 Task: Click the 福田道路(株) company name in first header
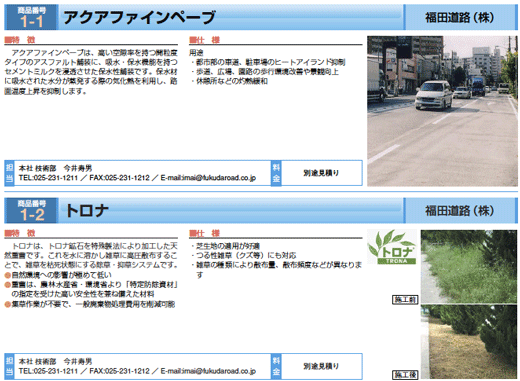pyautogui.click(x=460, y=17)
